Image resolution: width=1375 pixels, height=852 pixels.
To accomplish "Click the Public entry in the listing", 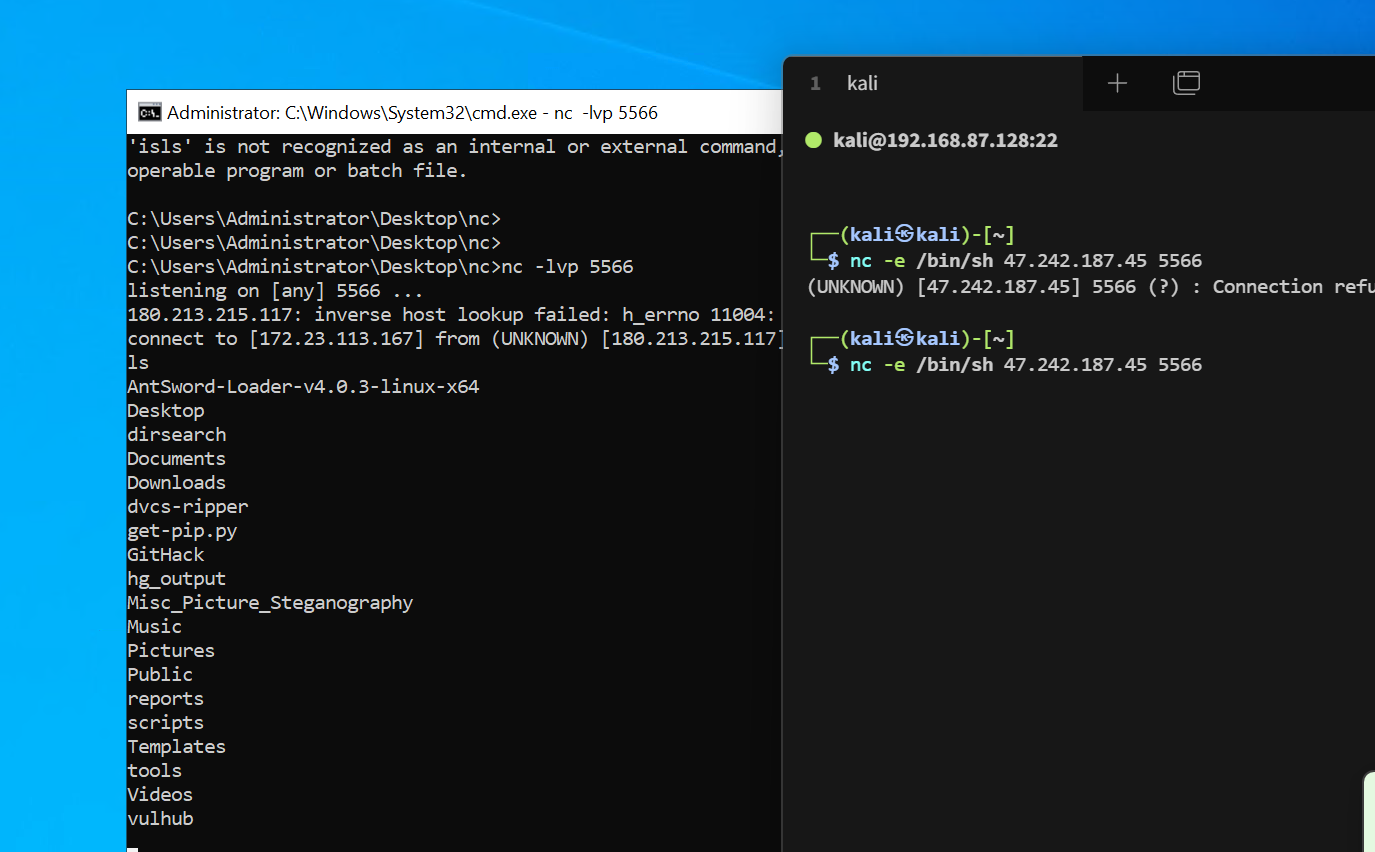I will [160, 675].
